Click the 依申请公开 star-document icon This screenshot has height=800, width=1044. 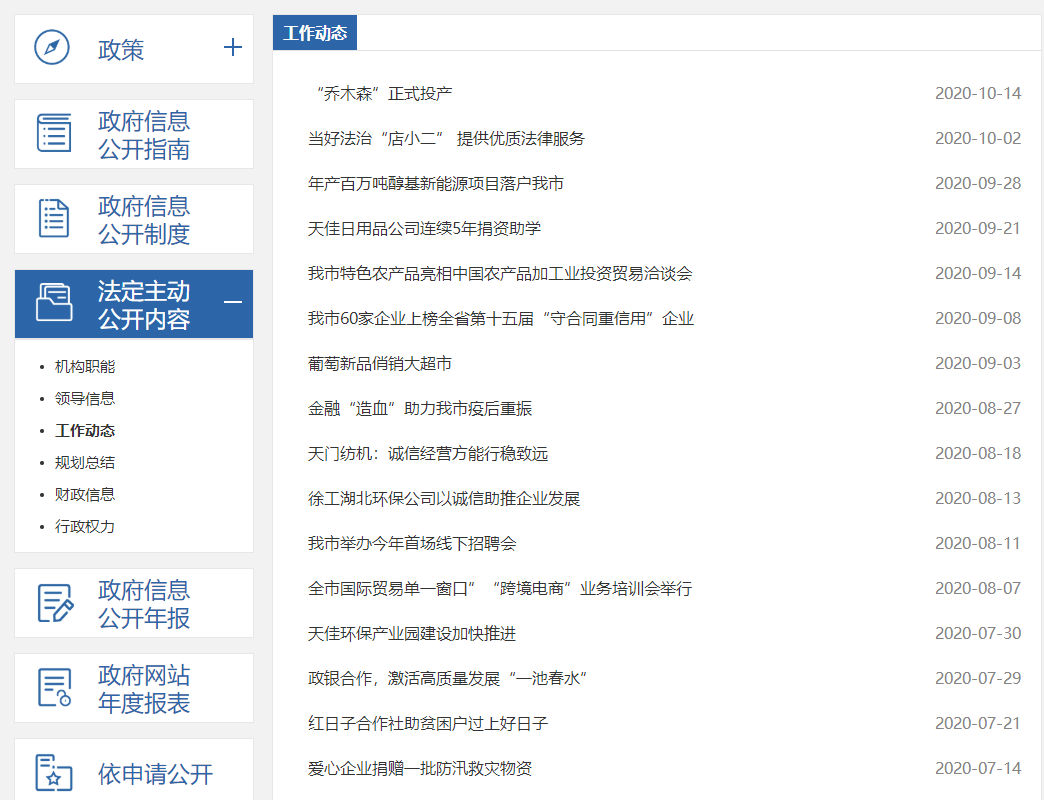[x=54, y=773]
